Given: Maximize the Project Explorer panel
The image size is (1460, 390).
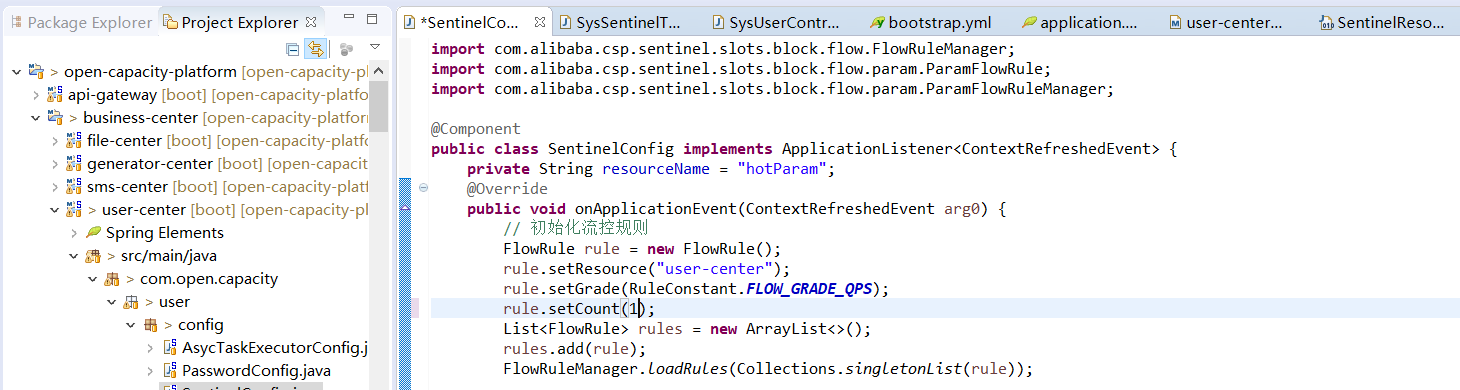Looking at the screenshot, I should click(x=372, y=19).
